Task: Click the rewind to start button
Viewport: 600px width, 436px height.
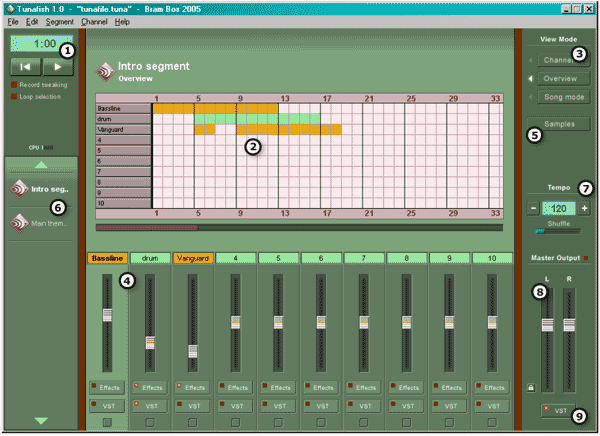Action: 24,68
